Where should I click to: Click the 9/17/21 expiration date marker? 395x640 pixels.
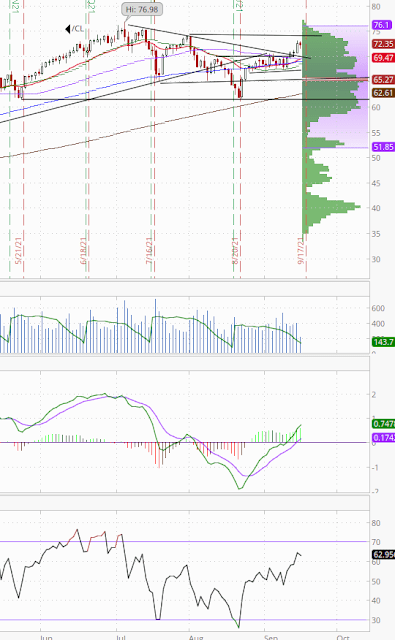click(x=301, y=250)
